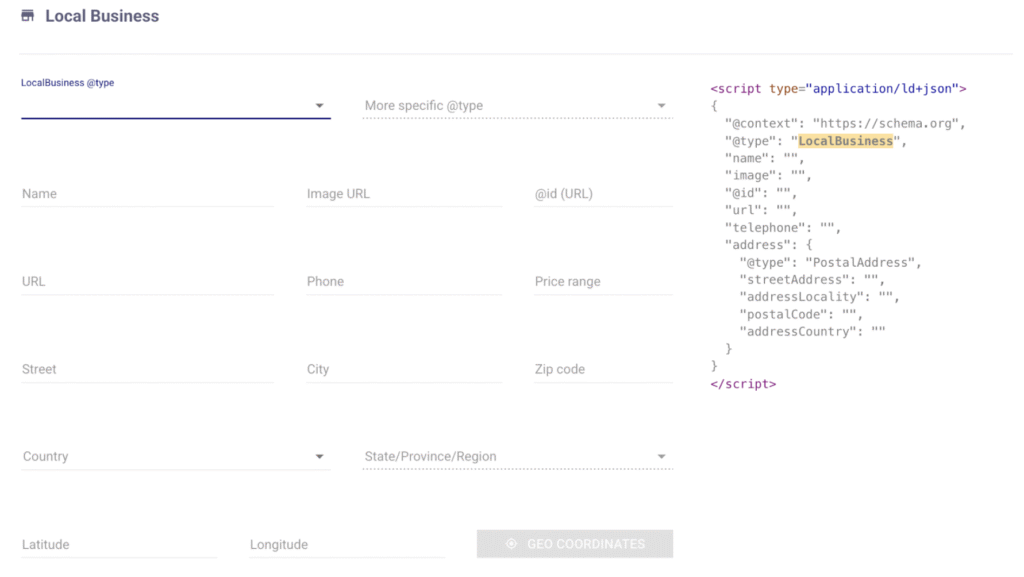Image resolution: width=1024 pixels, height=577 pixels.
Task: Click the highlighted LocalBusiness text in code
Action: 845,141
